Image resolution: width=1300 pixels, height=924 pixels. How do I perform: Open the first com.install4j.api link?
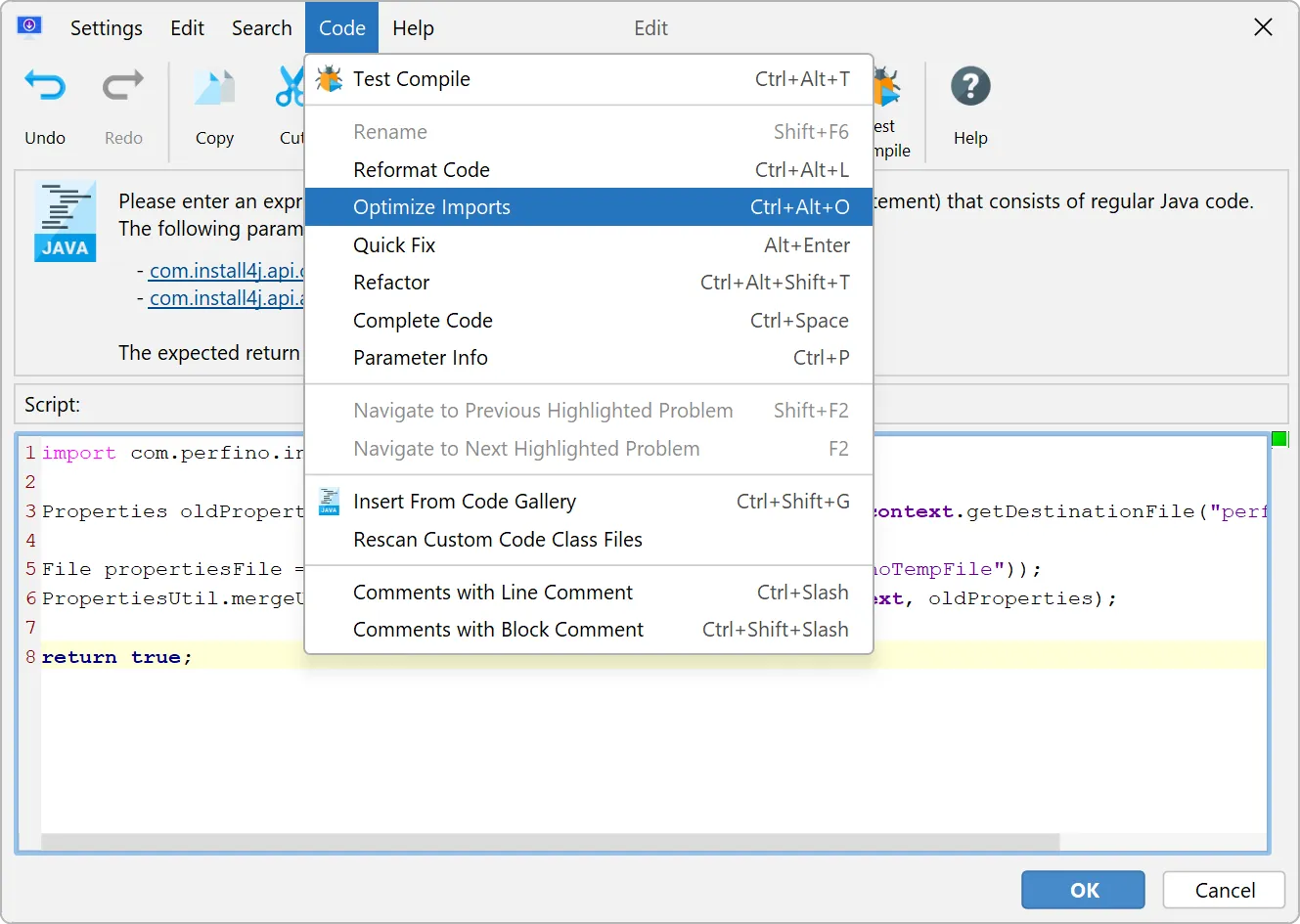click(227, 271)
